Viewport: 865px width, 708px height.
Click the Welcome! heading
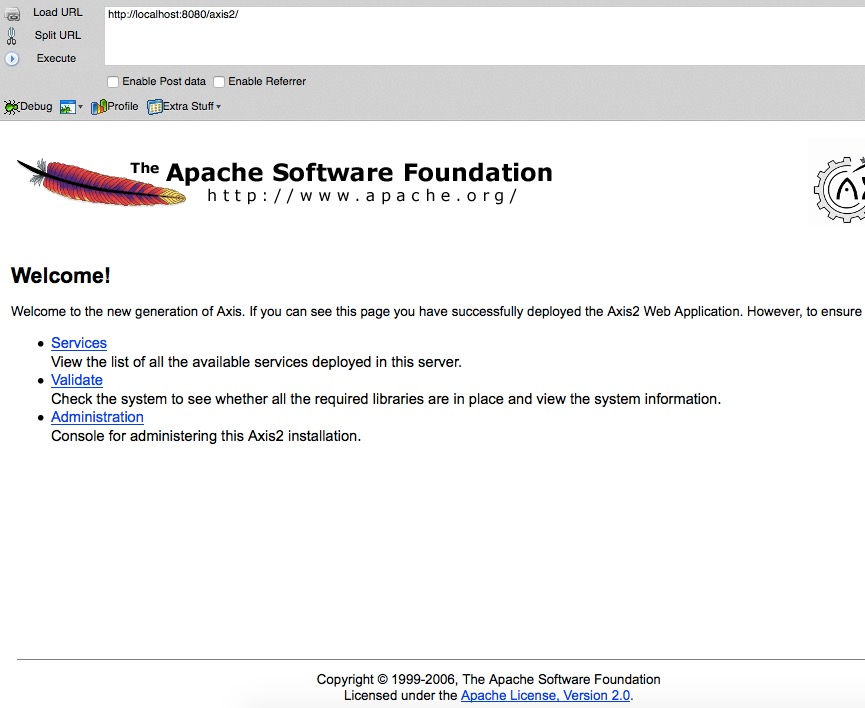[61, 275]
